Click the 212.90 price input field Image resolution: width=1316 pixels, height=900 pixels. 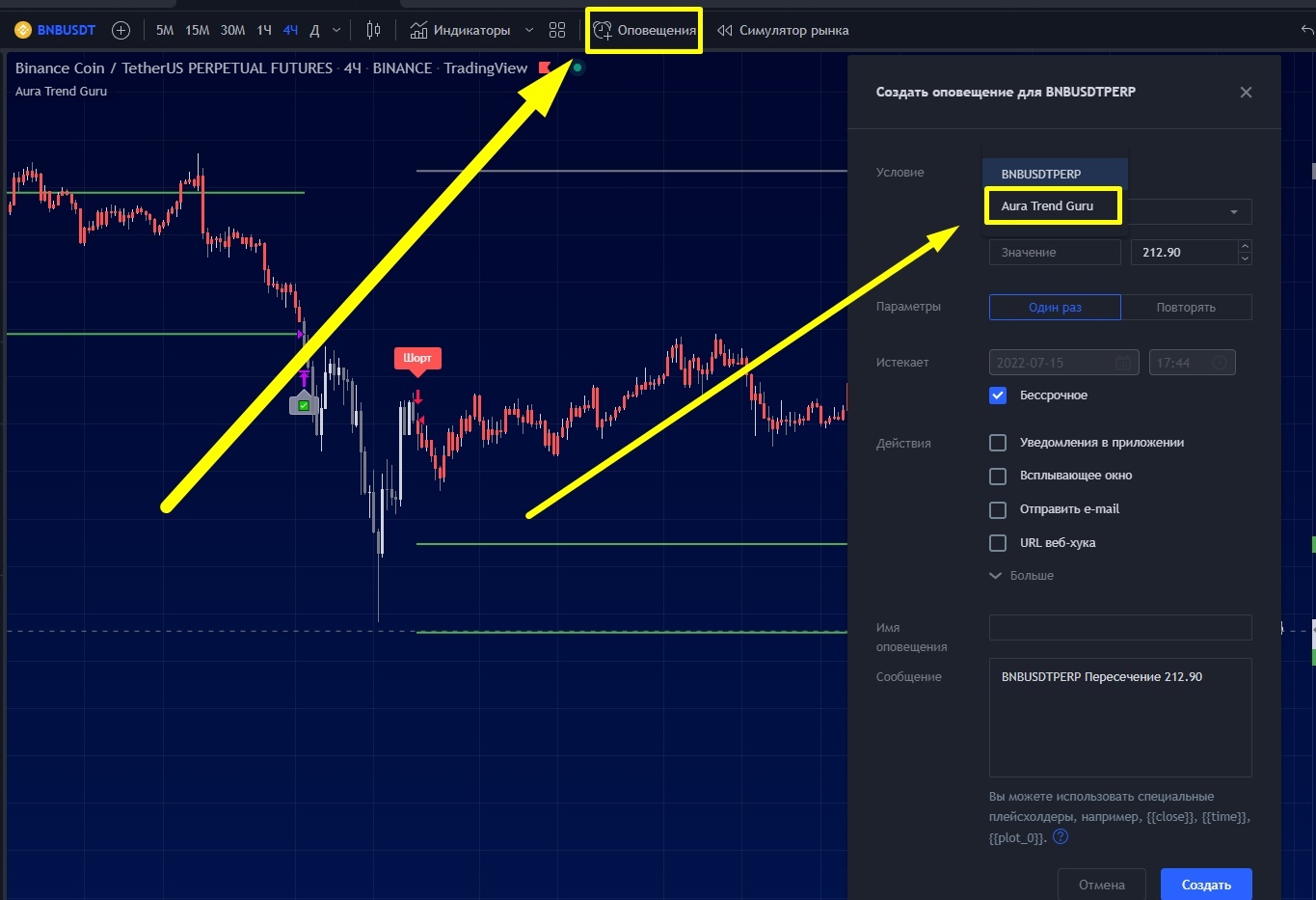(1184, 252)
